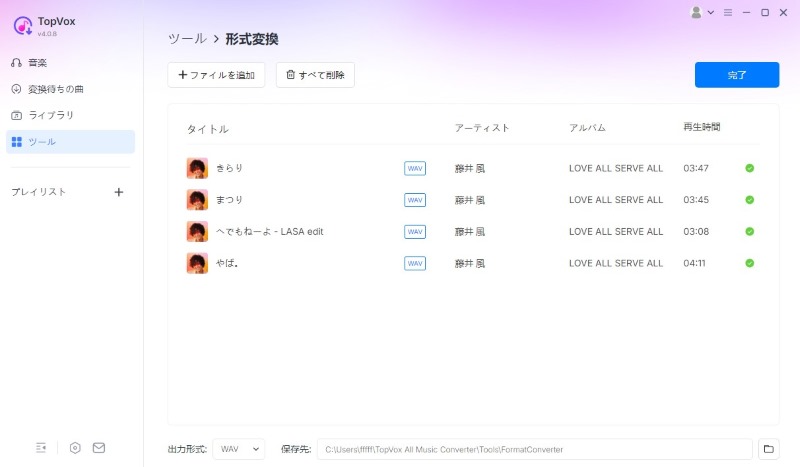Click album thumbnail for やば。
This screenshot has width=800, height=467.
pos(197,263)
